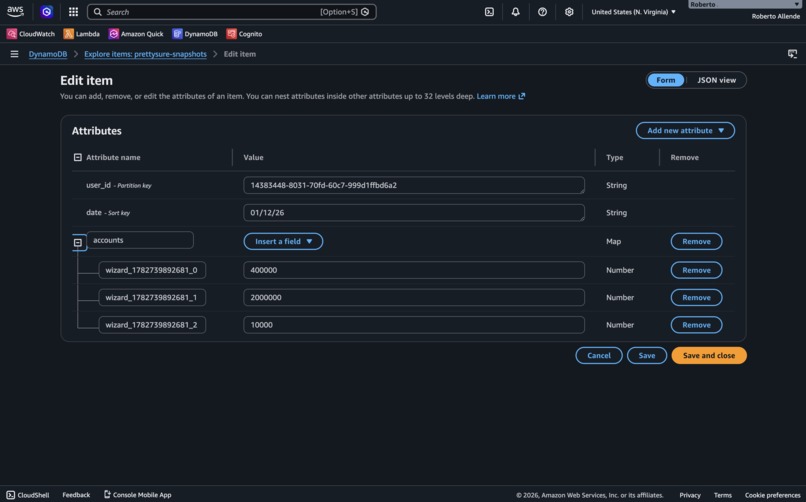Open the Amazon Quick favorite shortcut

tap(136, 34)
